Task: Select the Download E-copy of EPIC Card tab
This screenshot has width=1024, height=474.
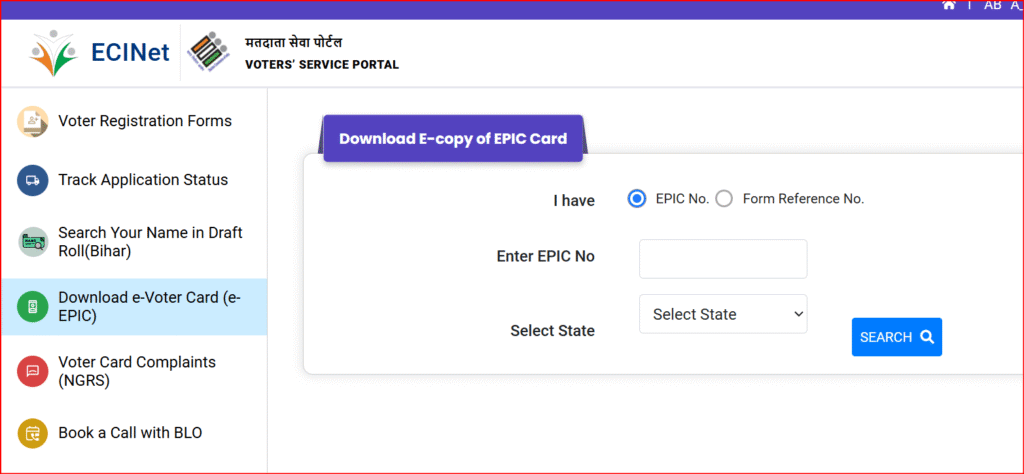Action: click(453, 139)
